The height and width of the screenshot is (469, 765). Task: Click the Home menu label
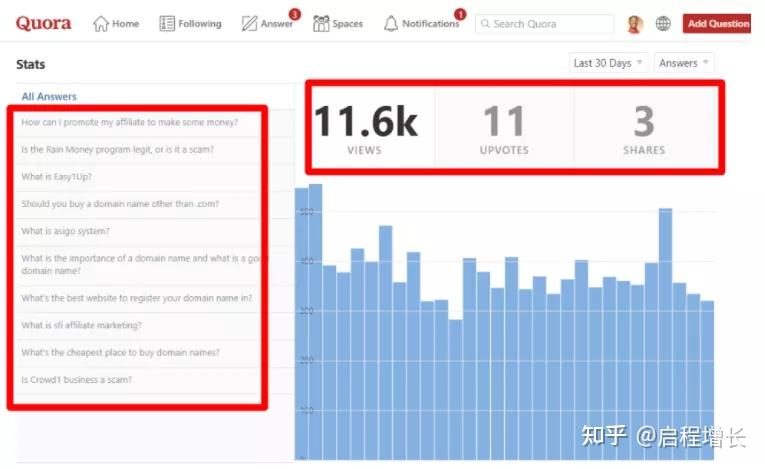point(125,23)
